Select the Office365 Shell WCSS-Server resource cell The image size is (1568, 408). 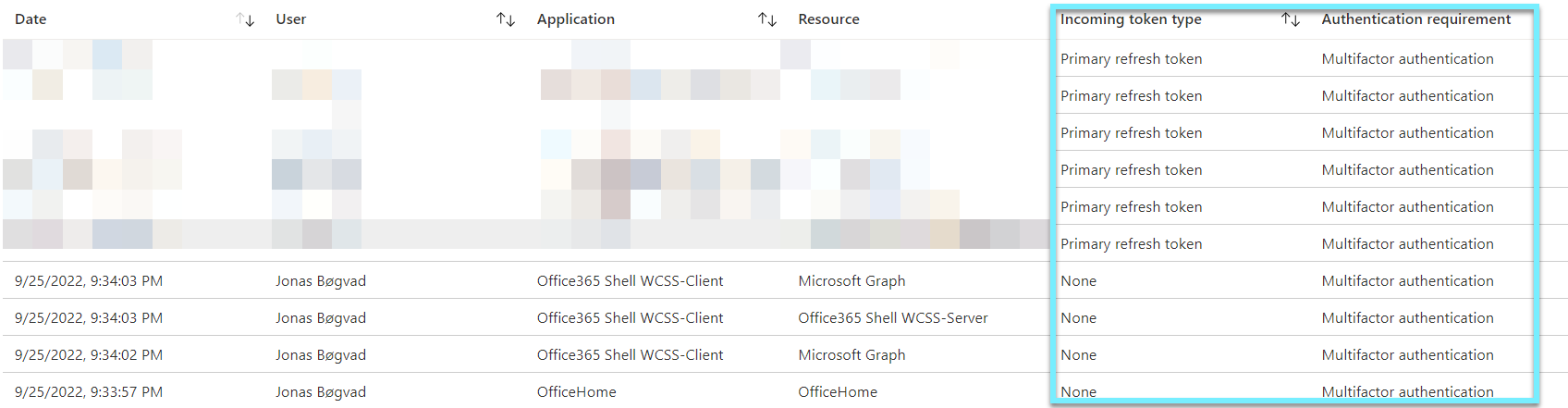(x=892, y=318)
